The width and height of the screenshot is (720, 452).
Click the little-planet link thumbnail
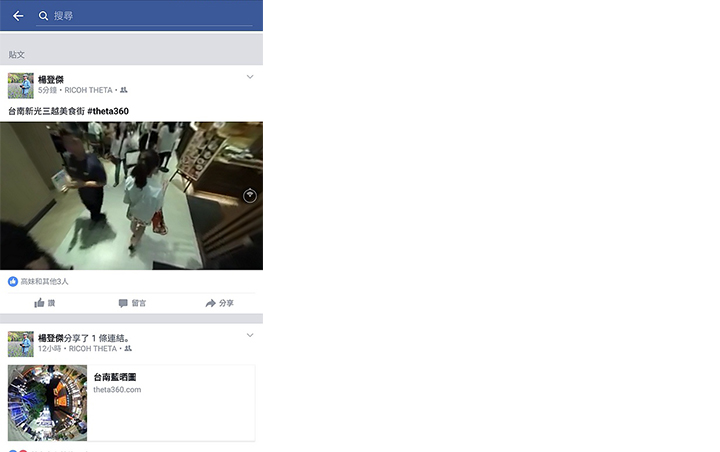pos(47,403)
